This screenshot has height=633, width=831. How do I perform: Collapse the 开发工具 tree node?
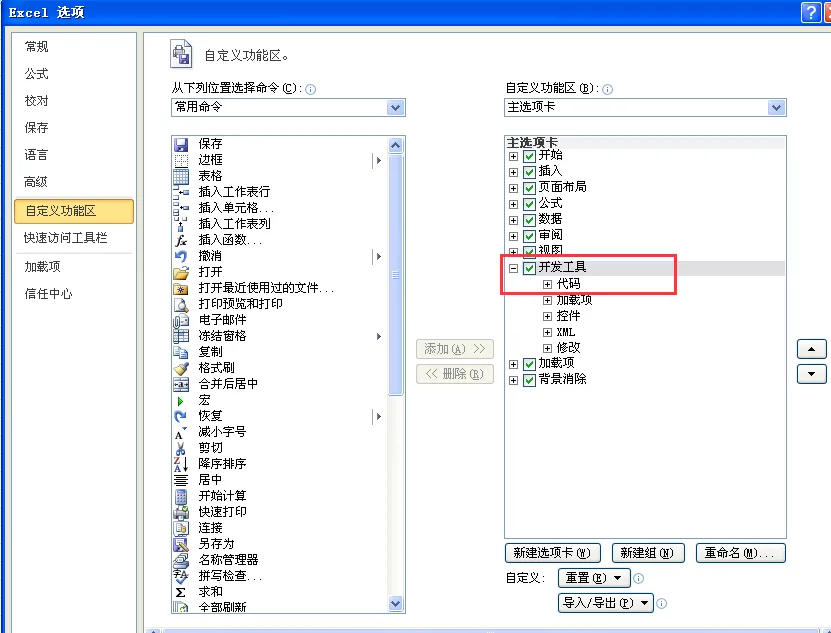[x=513, y=268]
